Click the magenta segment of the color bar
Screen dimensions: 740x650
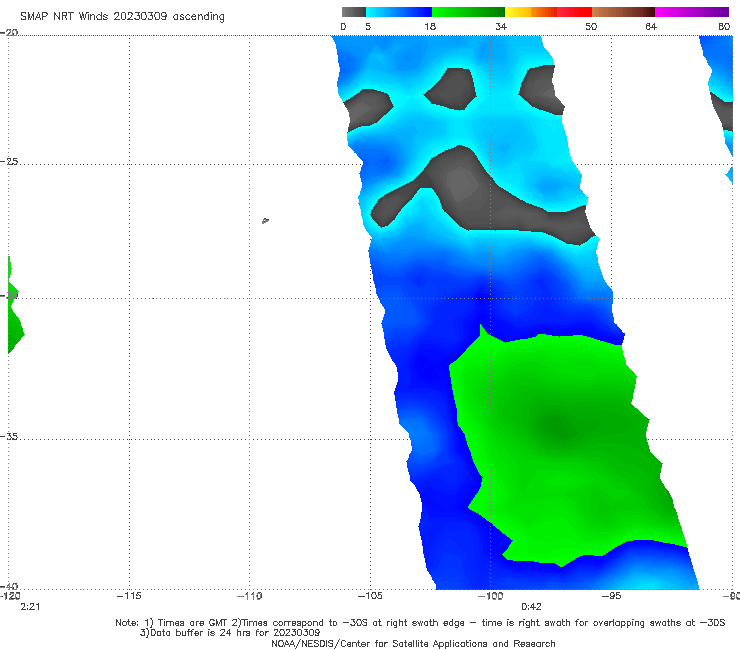pos(692,12)
